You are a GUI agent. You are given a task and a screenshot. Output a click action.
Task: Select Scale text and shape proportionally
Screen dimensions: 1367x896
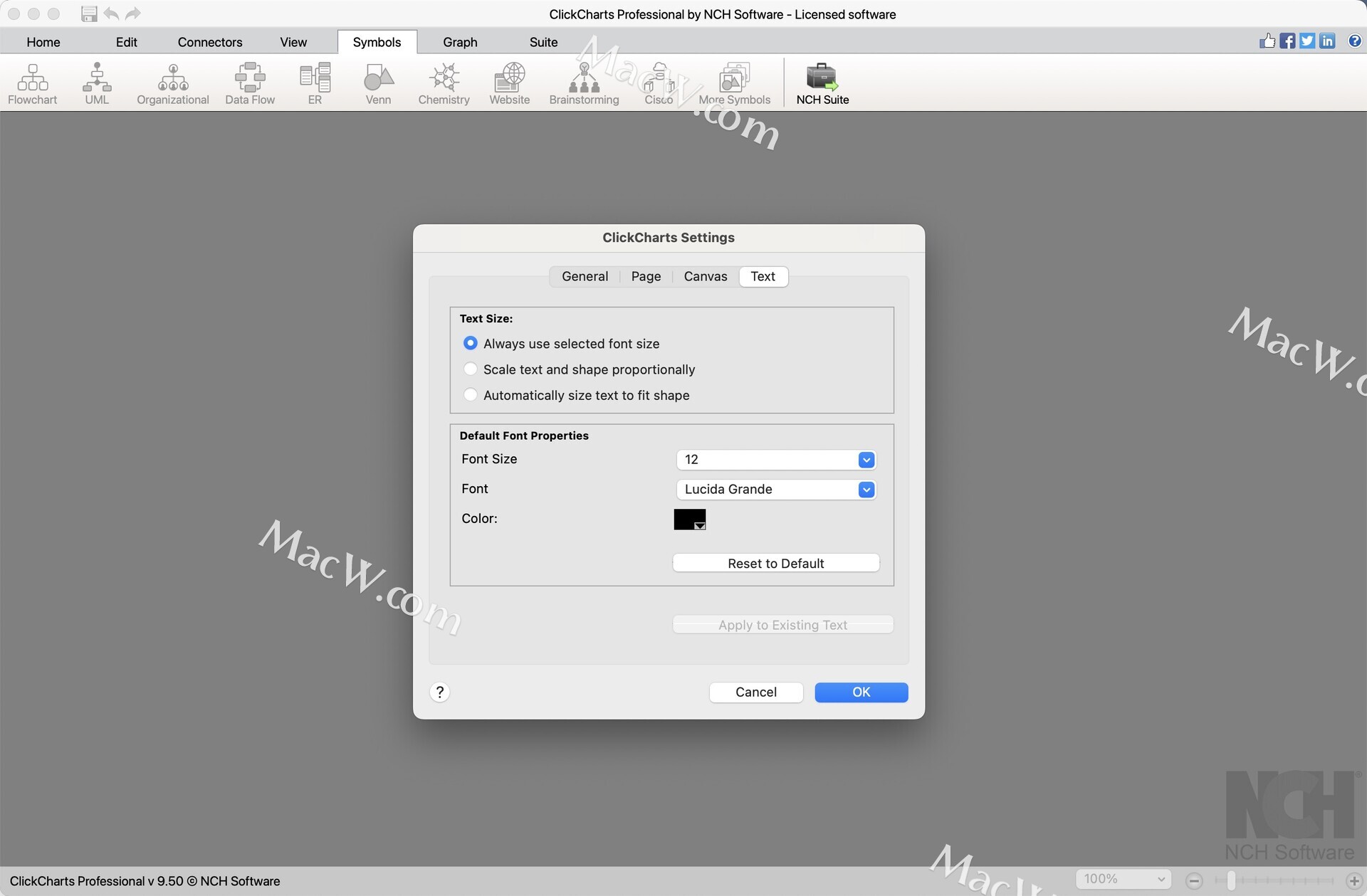(x=470, y=369)
